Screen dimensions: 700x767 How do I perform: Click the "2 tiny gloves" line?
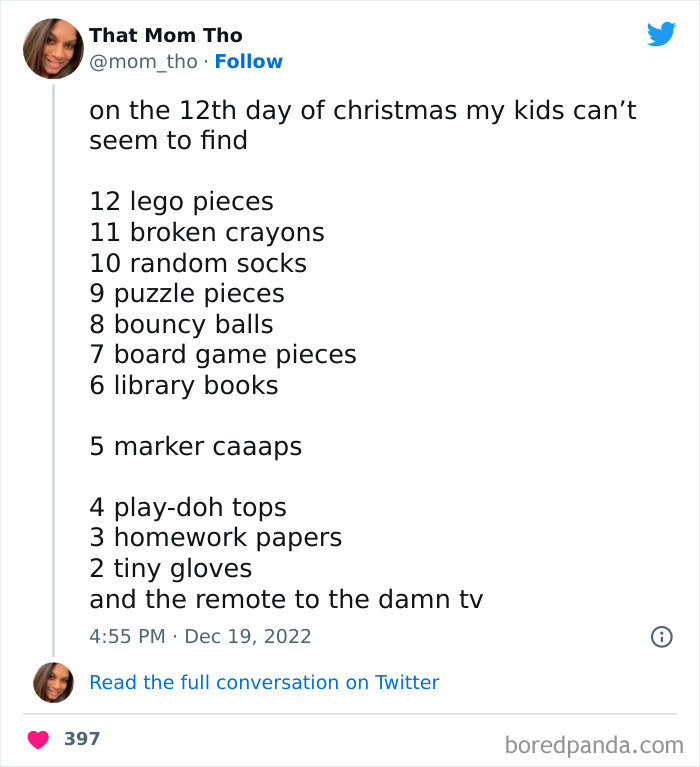click(170, 569)
